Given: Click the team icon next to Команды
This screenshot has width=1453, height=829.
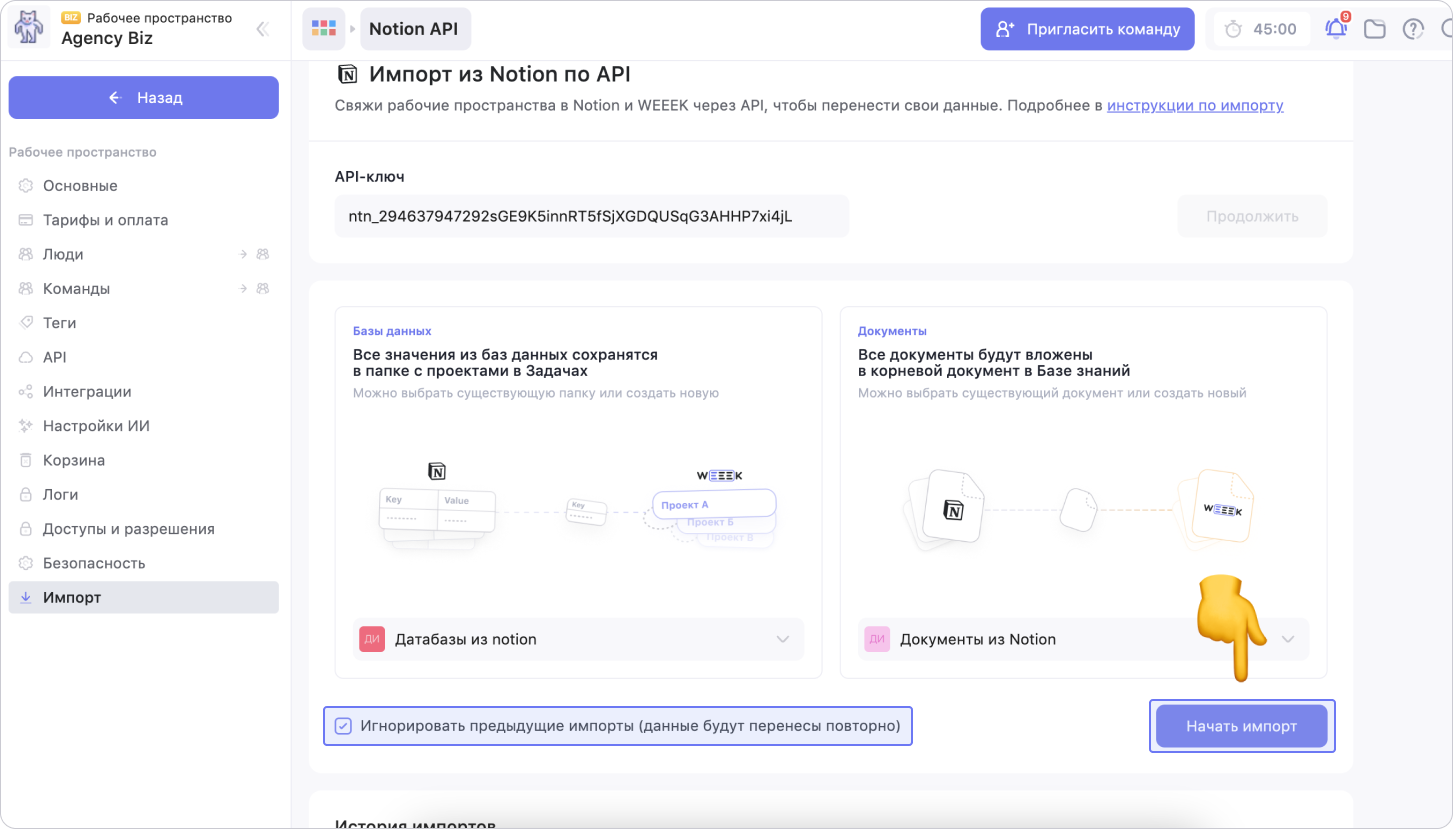Looking at the screenshot, I should pos(263,289).
